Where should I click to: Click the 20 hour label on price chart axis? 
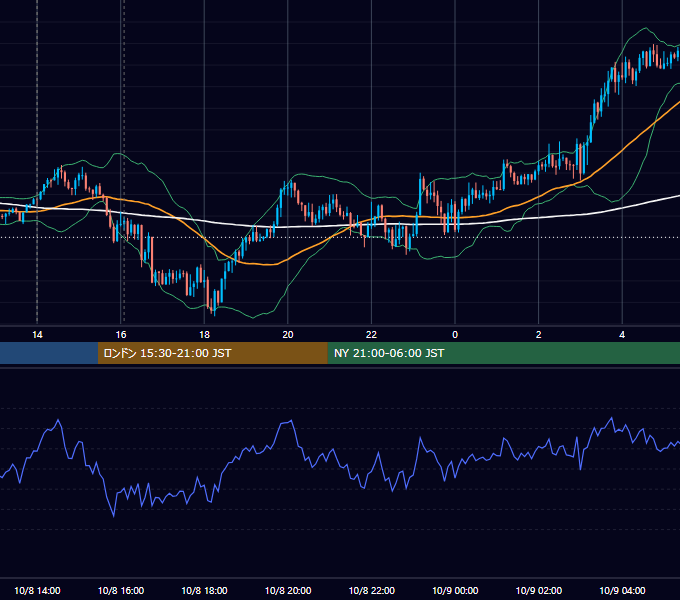(288, 335)
